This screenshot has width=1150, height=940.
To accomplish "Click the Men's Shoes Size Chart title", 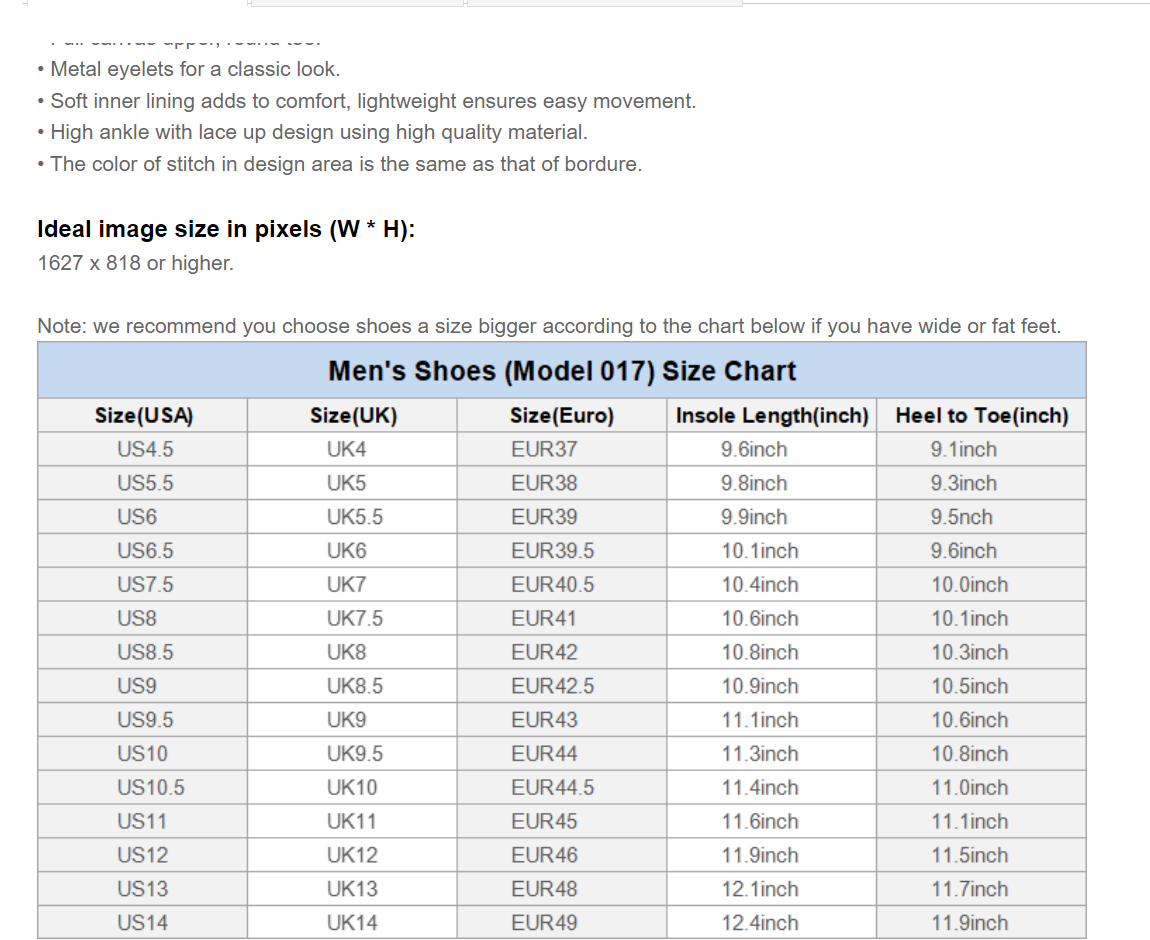I will click(x=562, y=371).
